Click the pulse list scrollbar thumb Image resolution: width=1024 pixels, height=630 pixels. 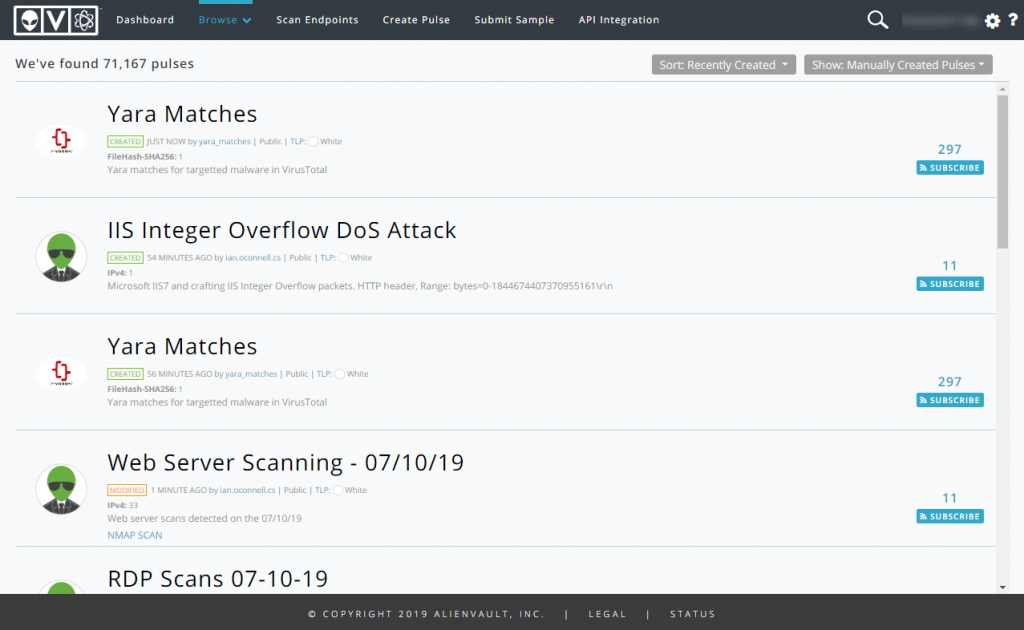tap(1002, 172)
